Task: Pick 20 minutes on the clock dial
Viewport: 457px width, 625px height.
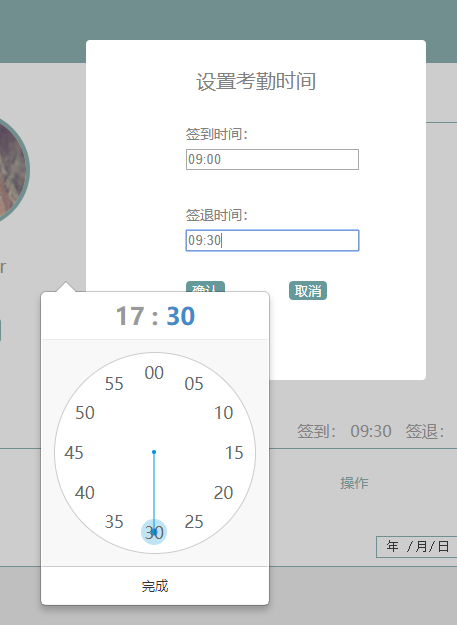Action: (224, 493)
